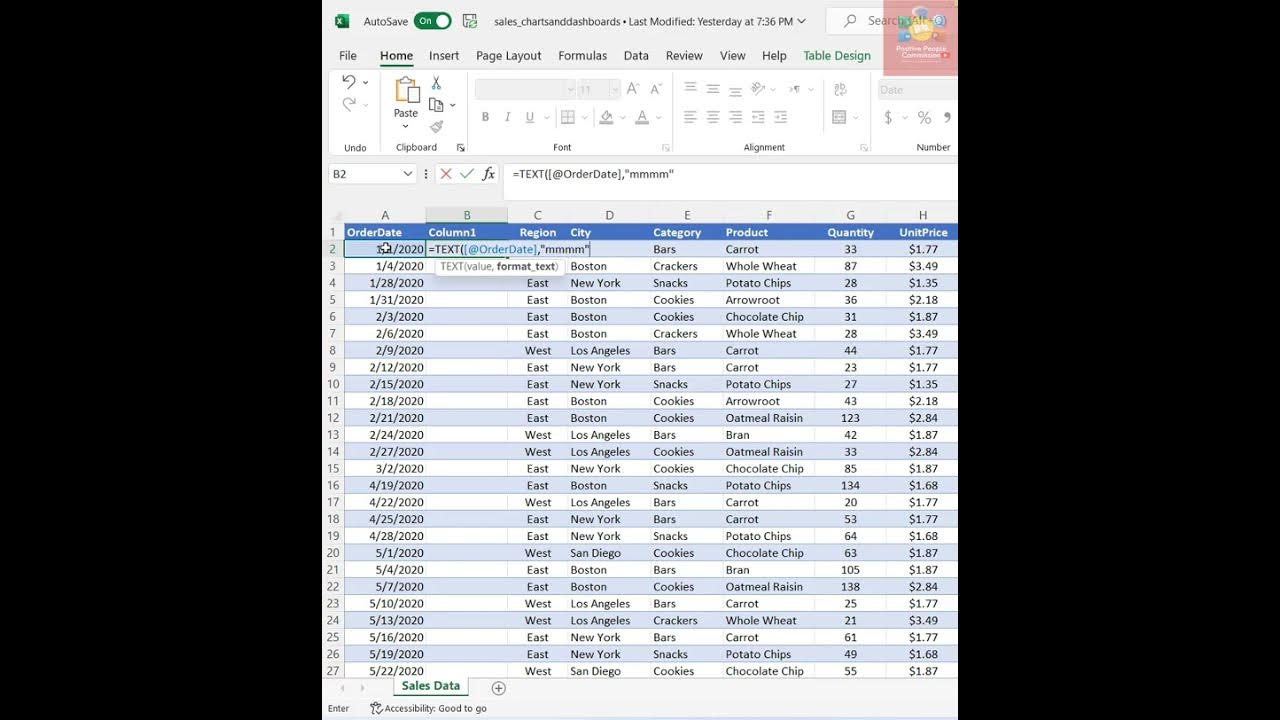Click Accessibility: Good to go status
This screenshot has width=1280, height=720.
point(428,708)
